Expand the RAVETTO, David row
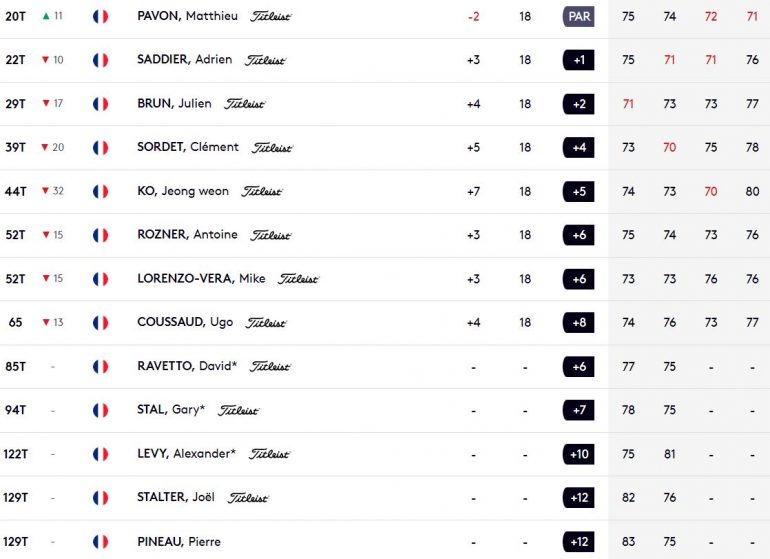Viewport: 770px width, 559px height. [385, 366]
